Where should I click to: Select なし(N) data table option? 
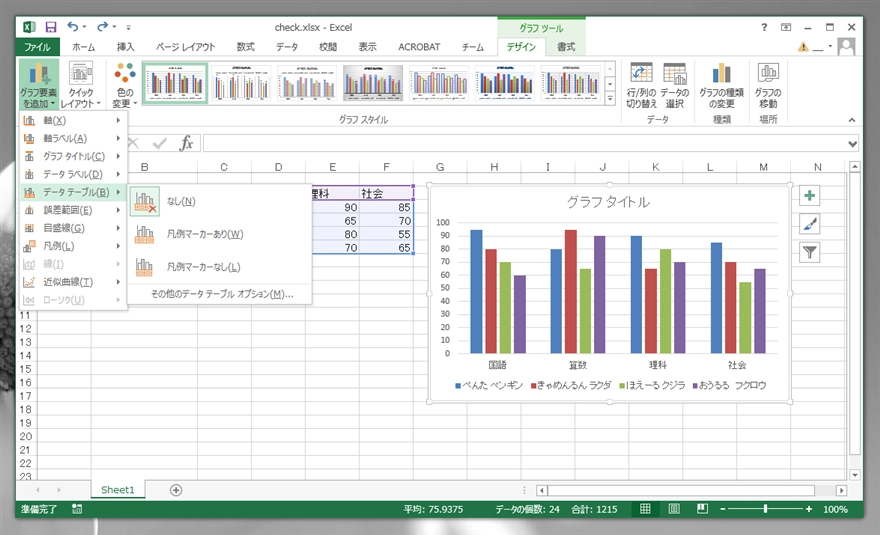point(219,201)
